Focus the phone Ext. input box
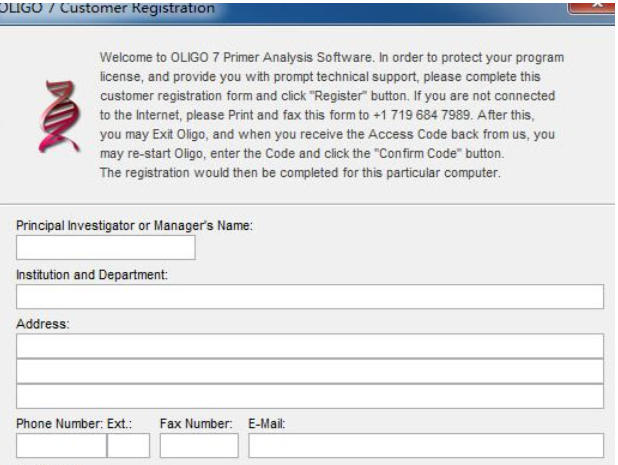This screenshot has height=465, width=618. (x=128, y=445)
